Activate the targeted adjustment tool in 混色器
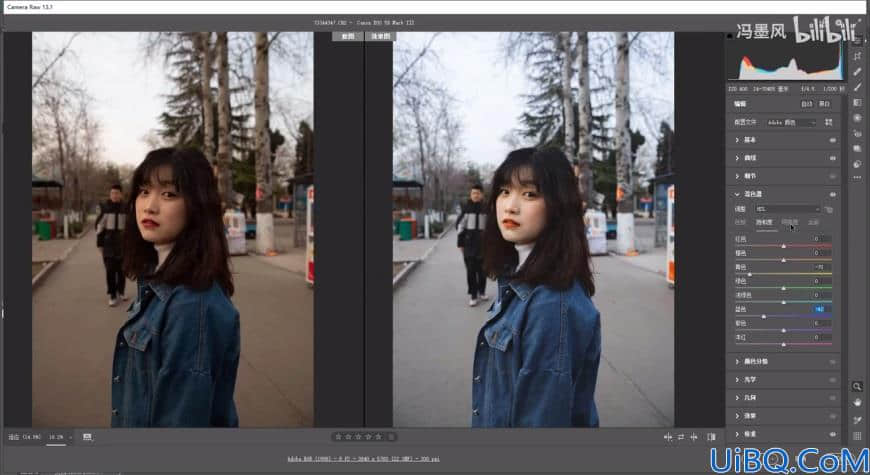This screenshot has width=870, height=475. [x=828, y=209]
